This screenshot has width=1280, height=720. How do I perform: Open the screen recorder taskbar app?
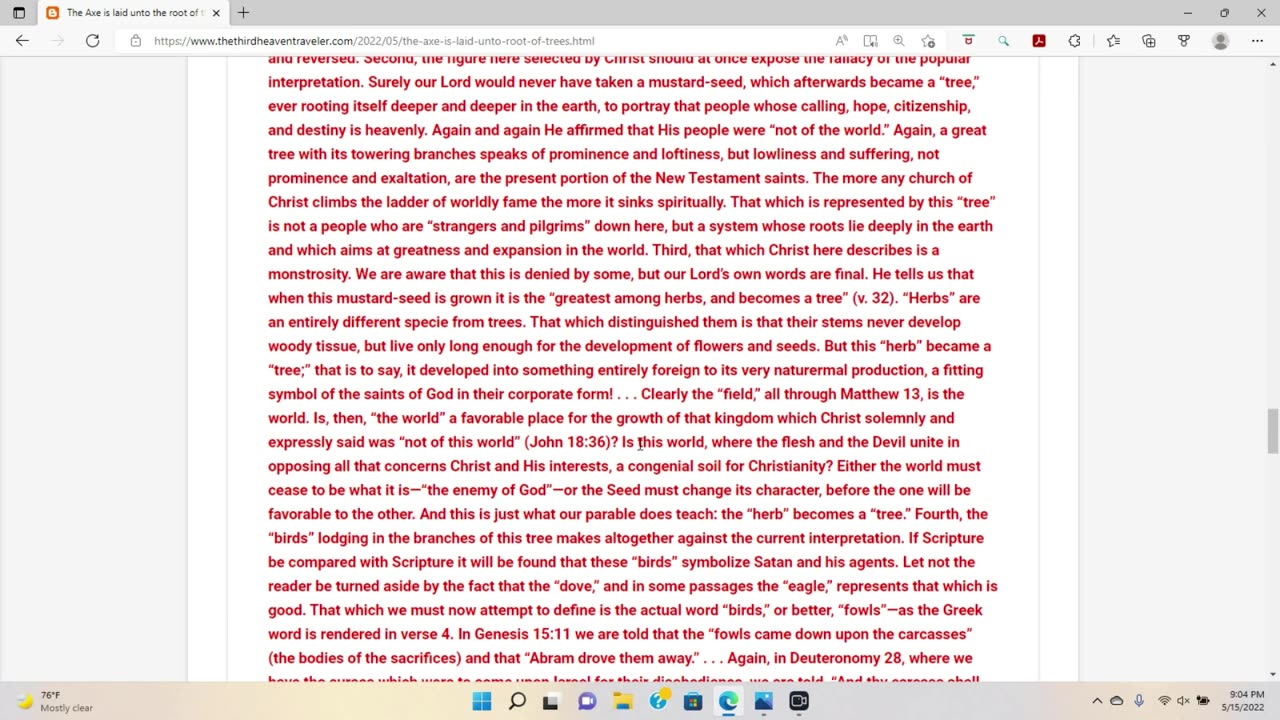pyautogui.click(x=798, y=701)
